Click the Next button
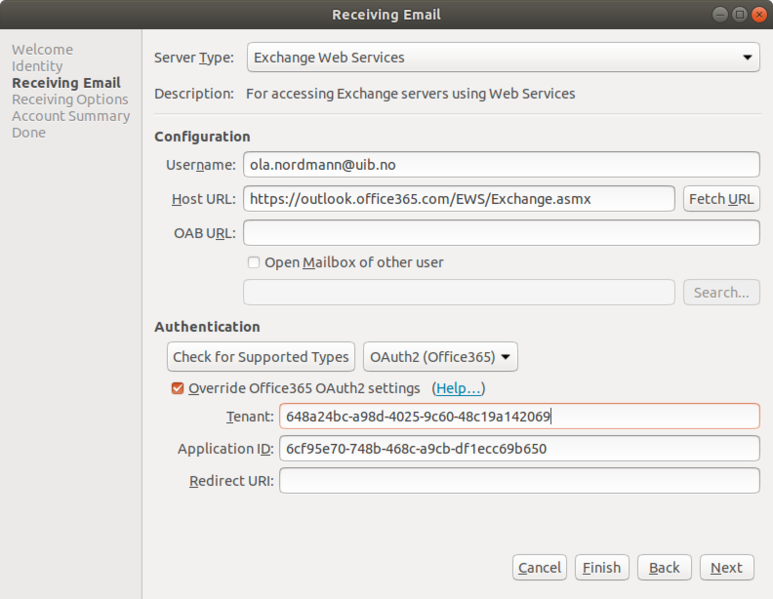 pos(727,567)
